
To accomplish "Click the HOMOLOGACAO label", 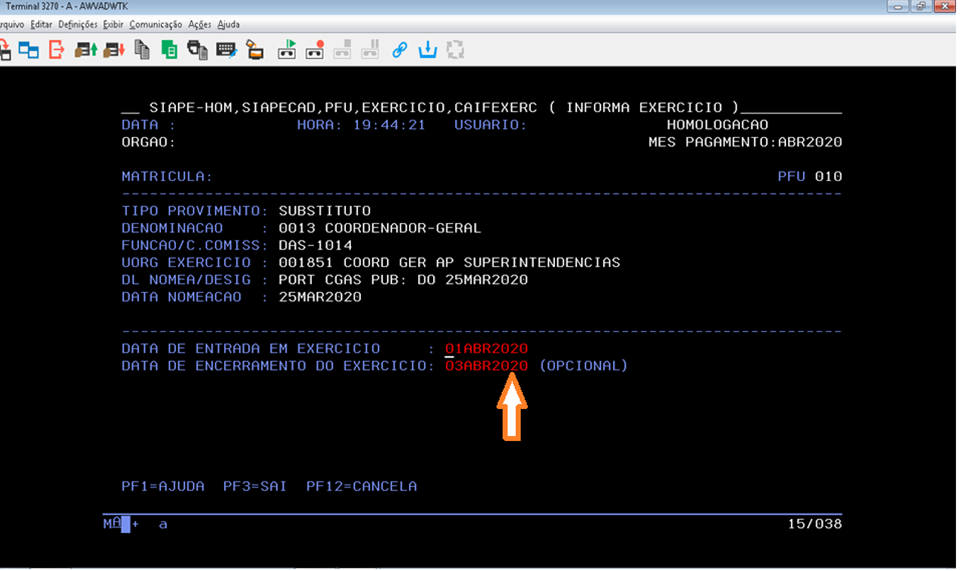I will 717,125.
